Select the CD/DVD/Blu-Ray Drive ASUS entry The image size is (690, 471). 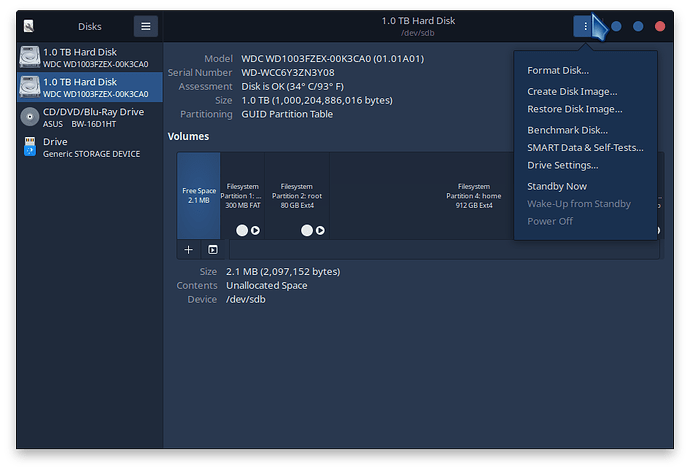tap(90, 117)
